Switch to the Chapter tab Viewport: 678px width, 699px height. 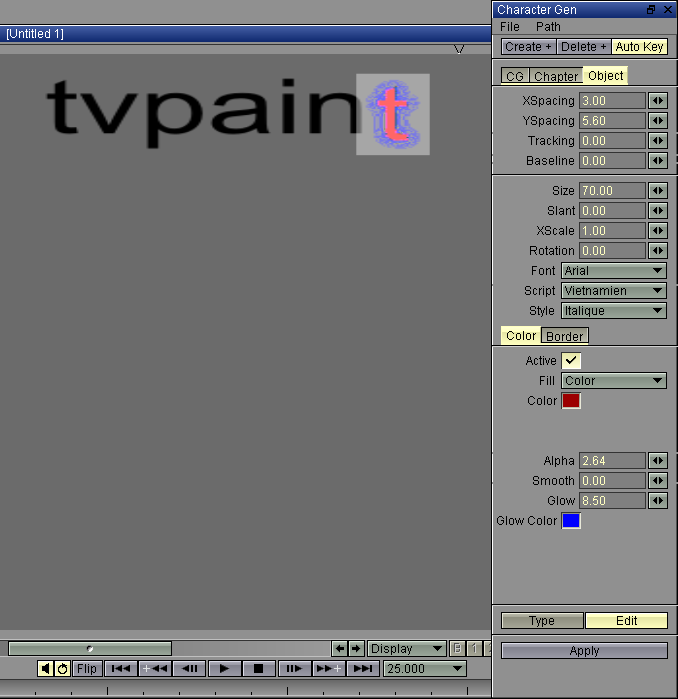(x=556, y=76)
